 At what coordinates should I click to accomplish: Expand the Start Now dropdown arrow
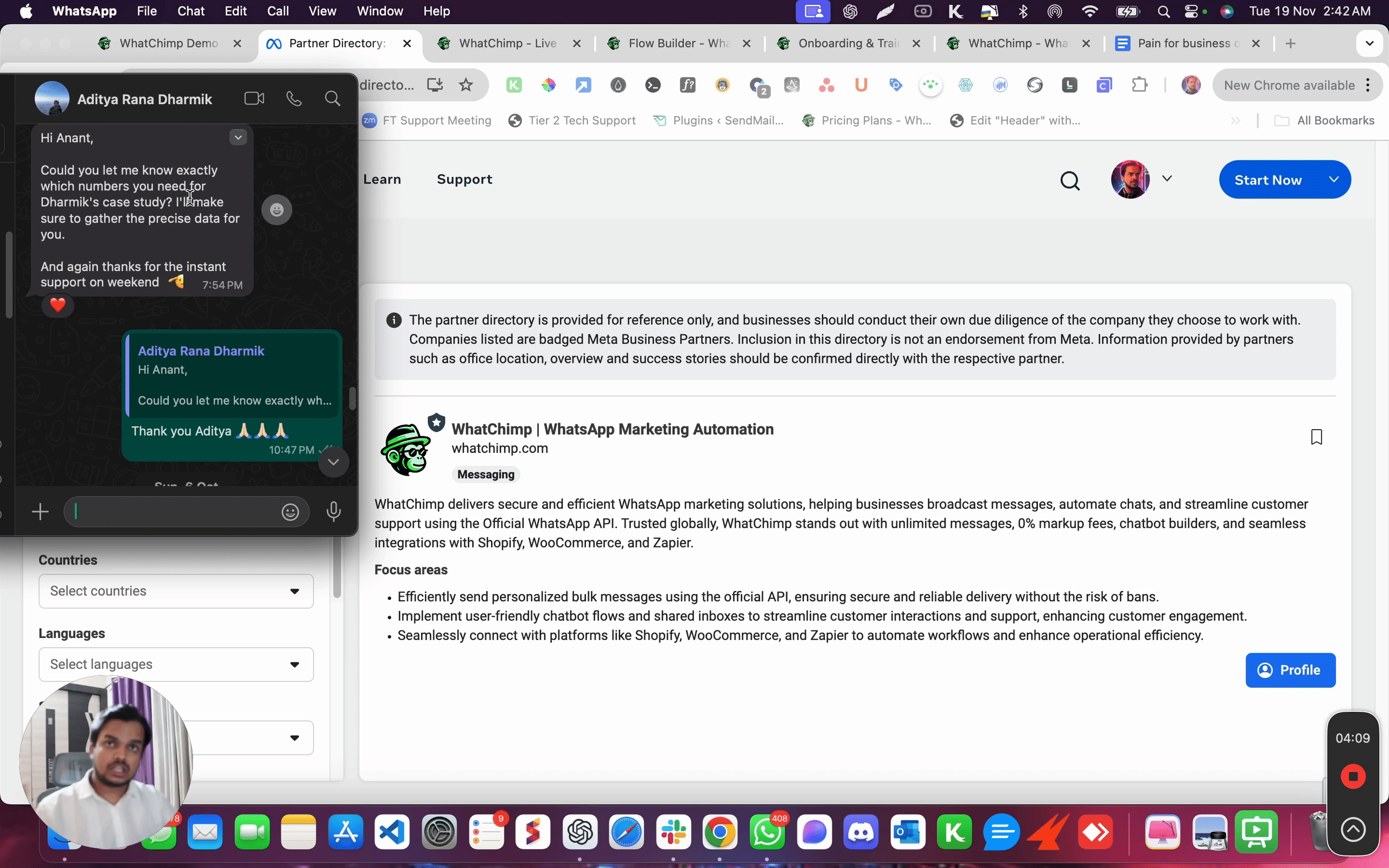[1333, 180]
